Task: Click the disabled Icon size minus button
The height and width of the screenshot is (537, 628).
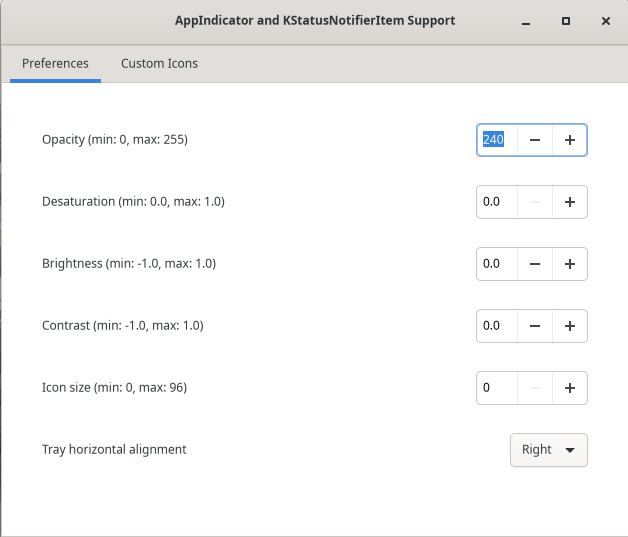Action: coord(535,388)
